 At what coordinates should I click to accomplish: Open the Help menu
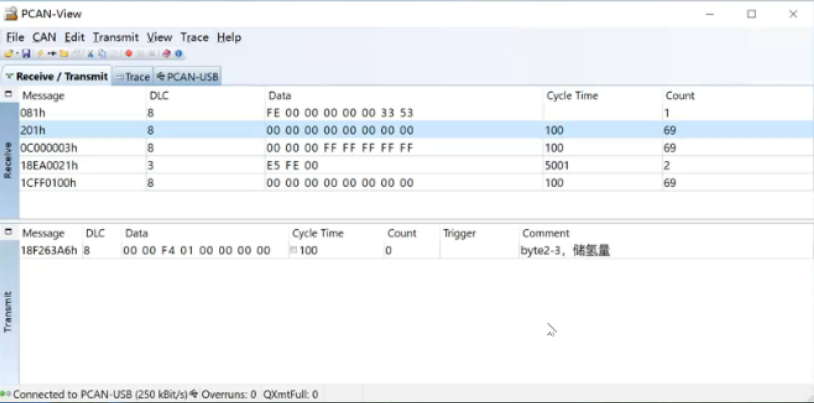pyautogui.click(x=229, y=37)
